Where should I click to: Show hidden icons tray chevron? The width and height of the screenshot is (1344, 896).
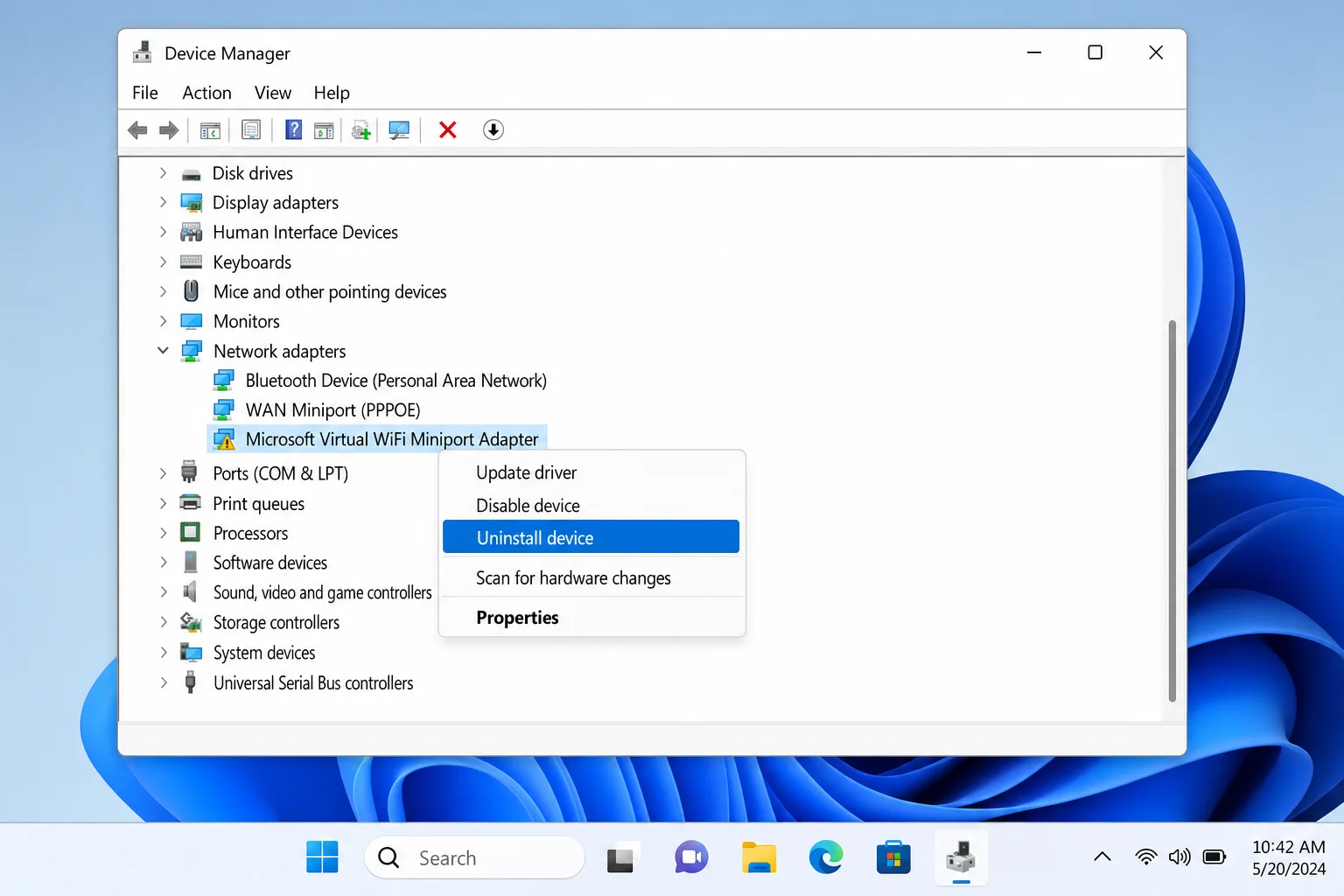click(x=1102, y=857)
